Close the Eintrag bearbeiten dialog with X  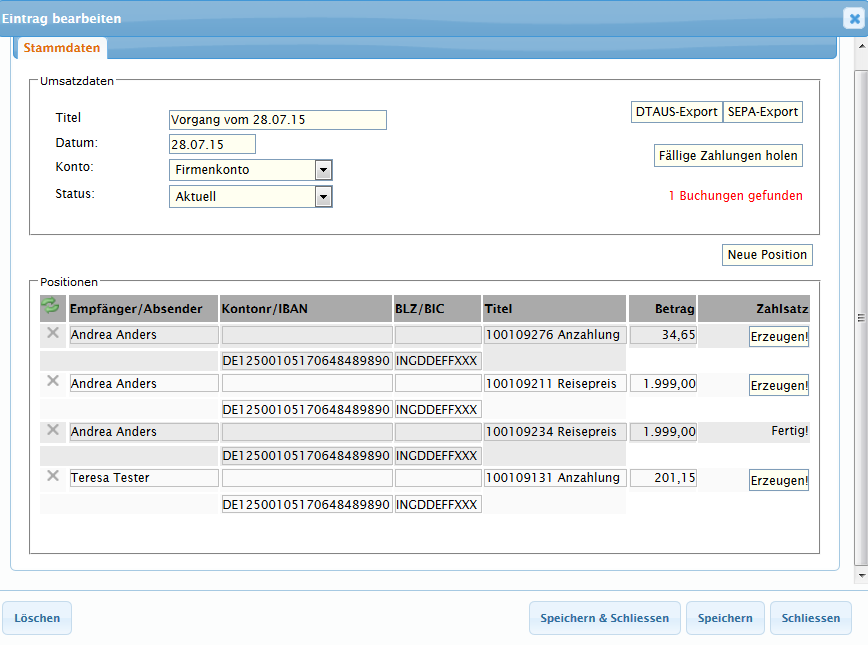click(853, 18)
